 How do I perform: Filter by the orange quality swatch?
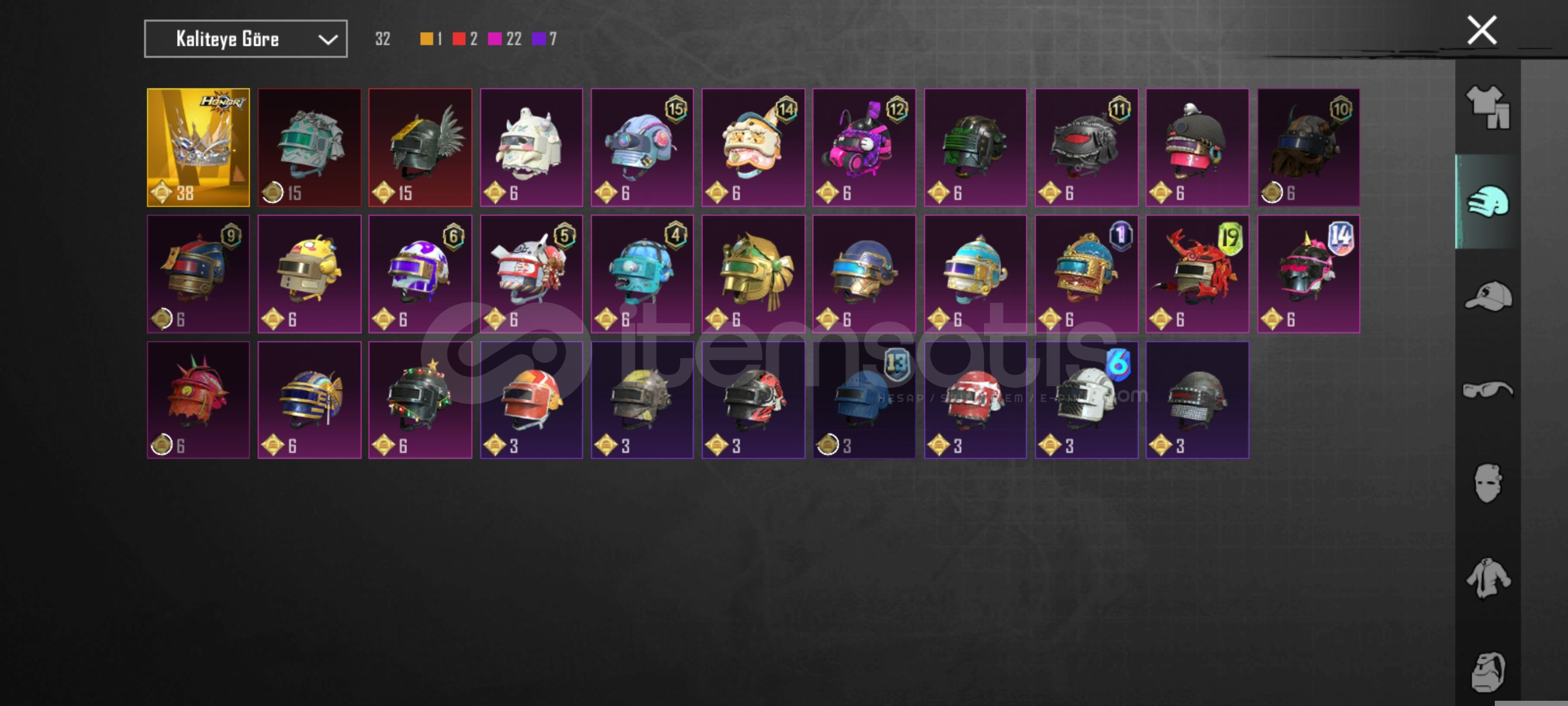pos(427,39)
